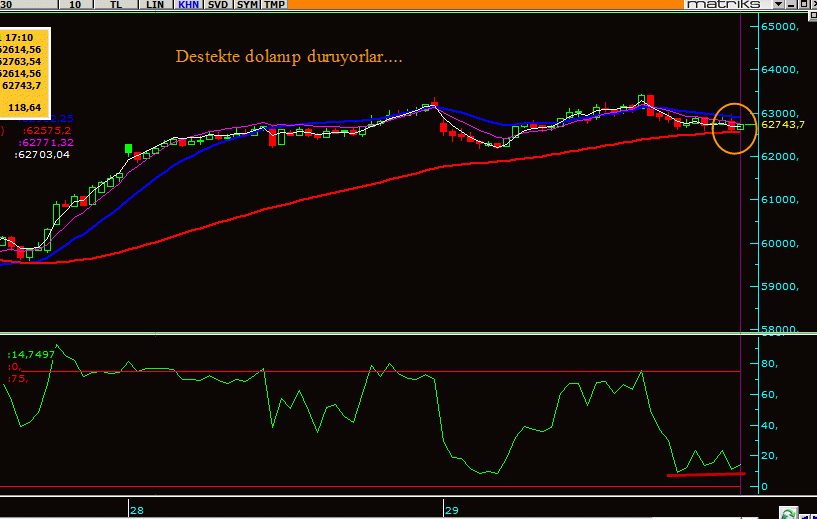Click the SYM toolbar button
The height and width of the screenshot is (519, 817).
pos(247,4)
